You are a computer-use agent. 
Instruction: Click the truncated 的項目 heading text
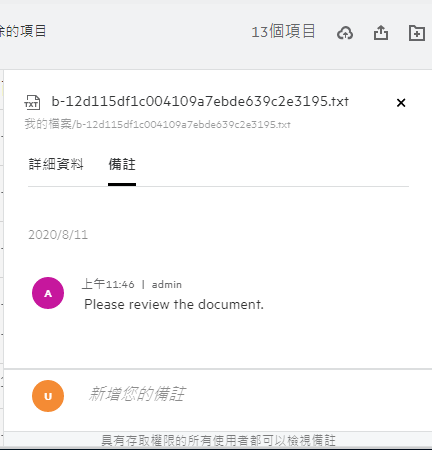point(23,31)
